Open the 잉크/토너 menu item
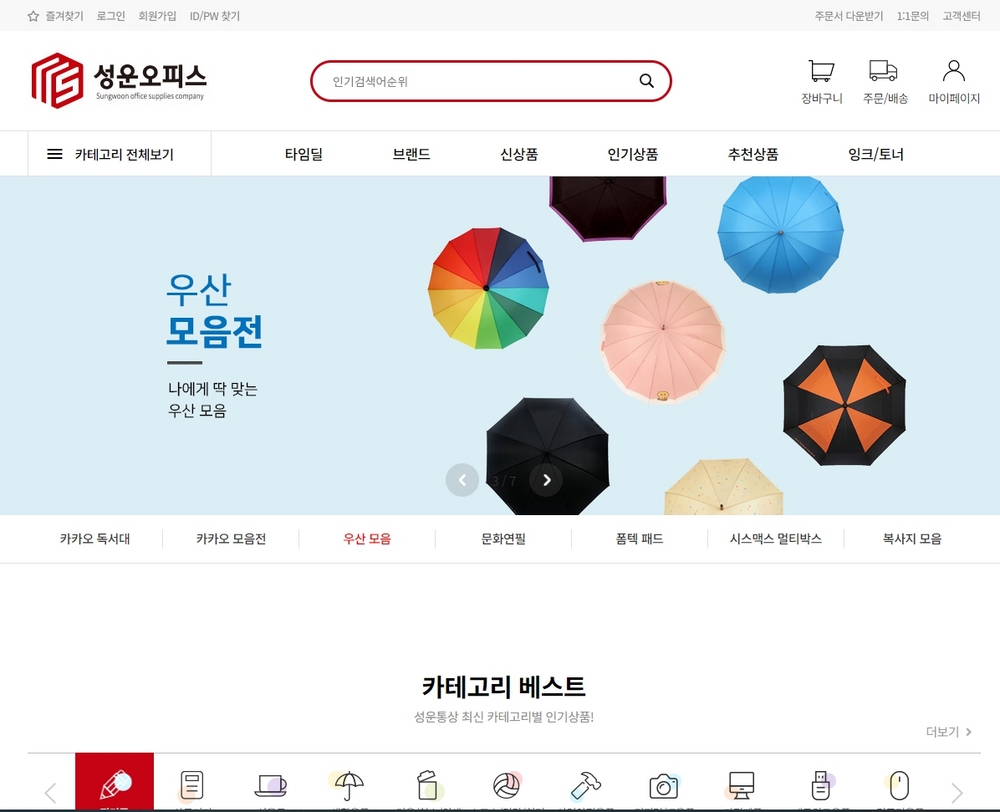This screenshot has width=1000, height=812. [875, 154]
